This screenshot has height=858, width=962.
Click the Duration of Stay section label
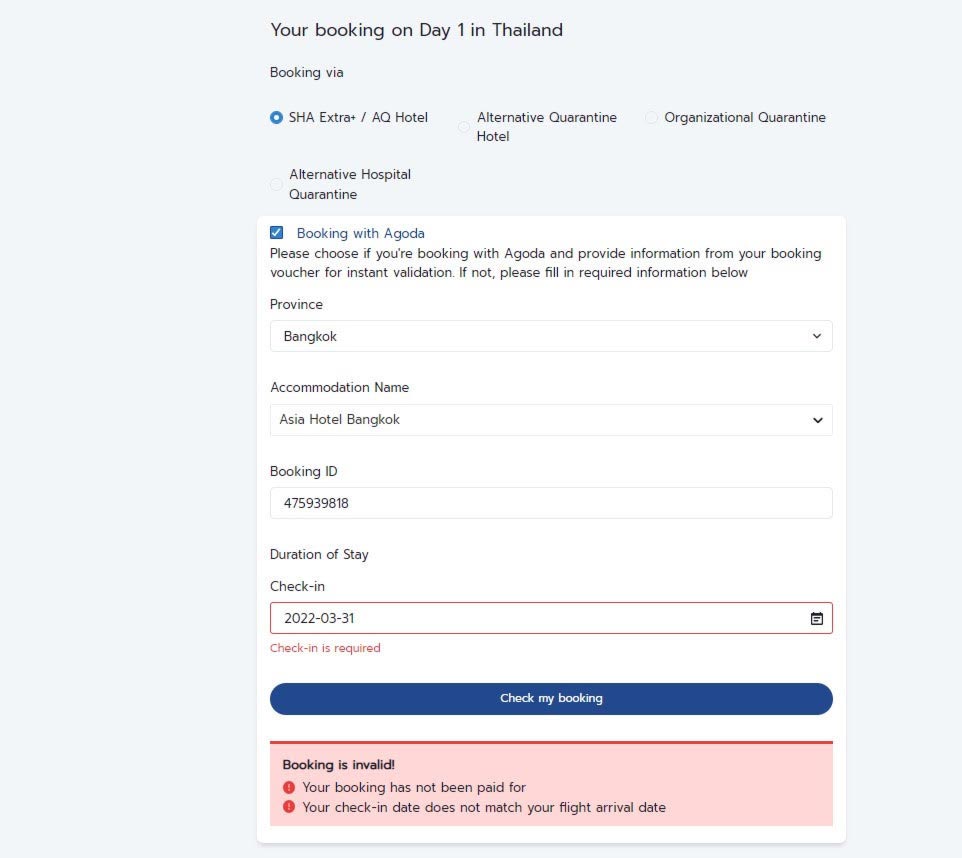tap(318, 554)
